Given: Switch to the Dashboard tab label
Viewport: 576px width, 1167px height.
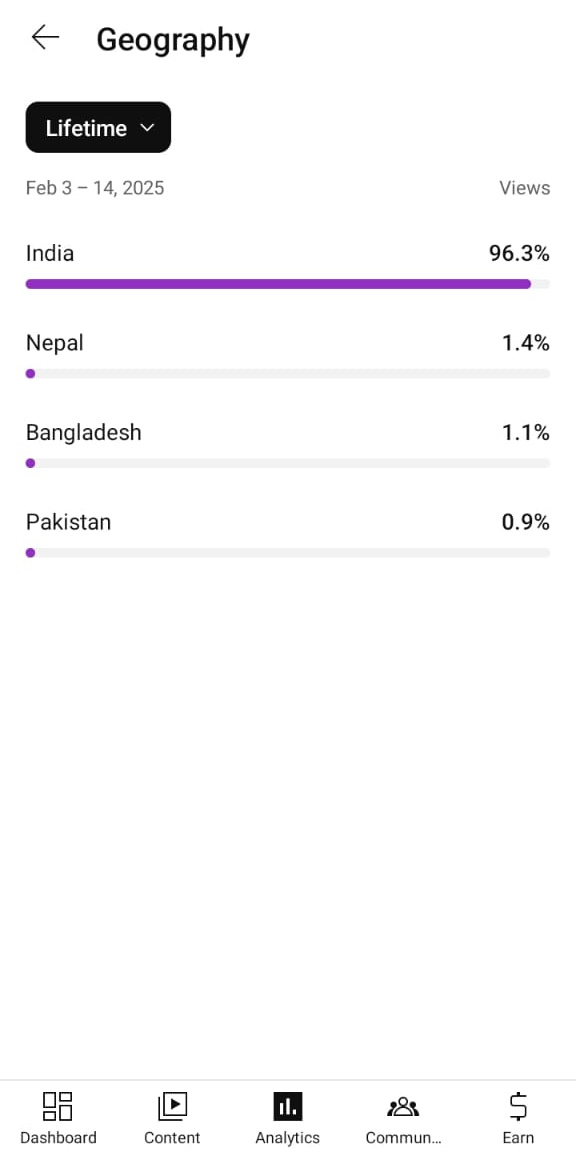Looking at the screenshot, I should click(x=58, y=1138).
